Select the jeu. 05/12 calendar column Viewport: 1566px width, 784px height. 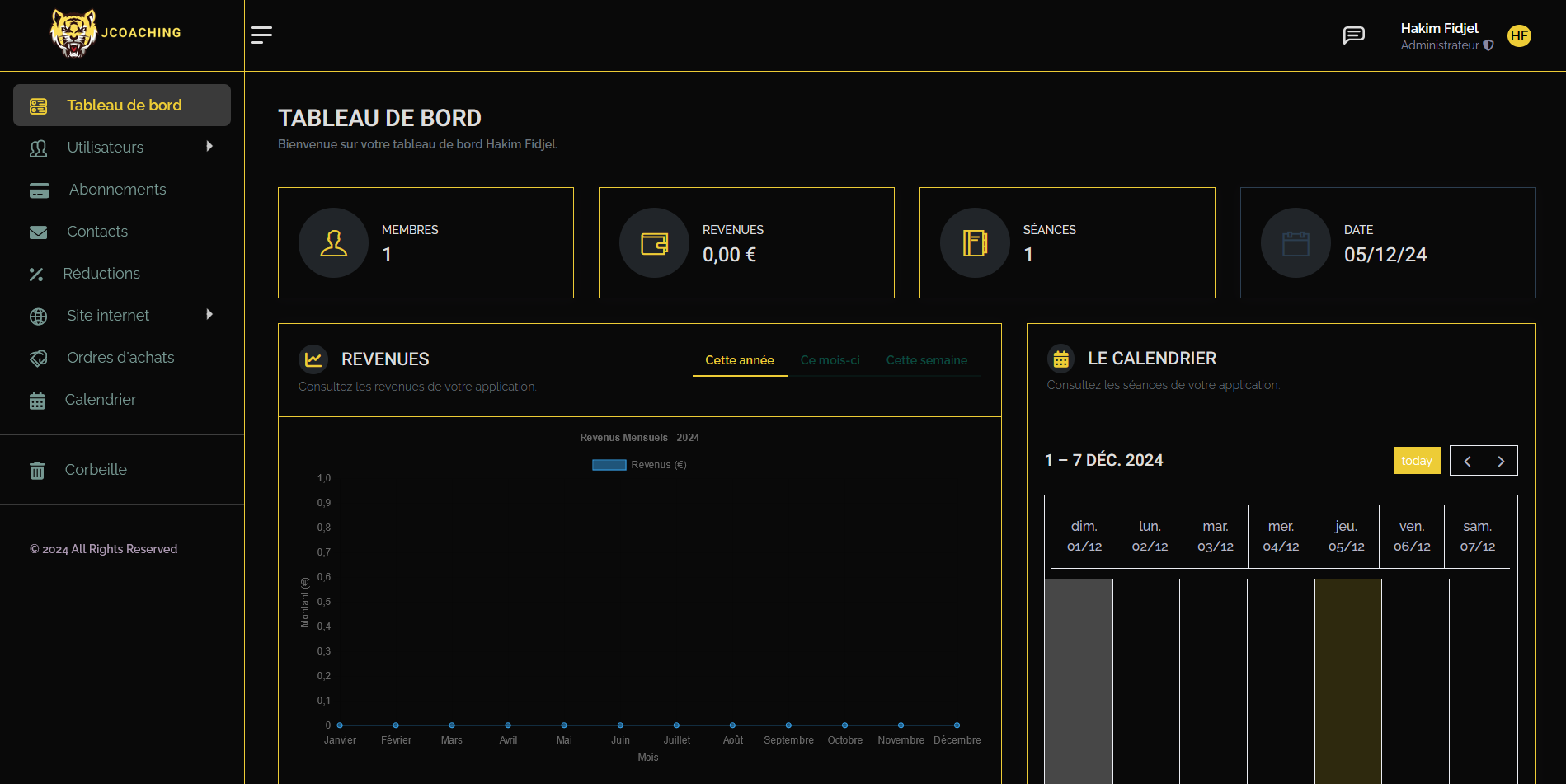pyautogui.click(x=1346, y=537)
